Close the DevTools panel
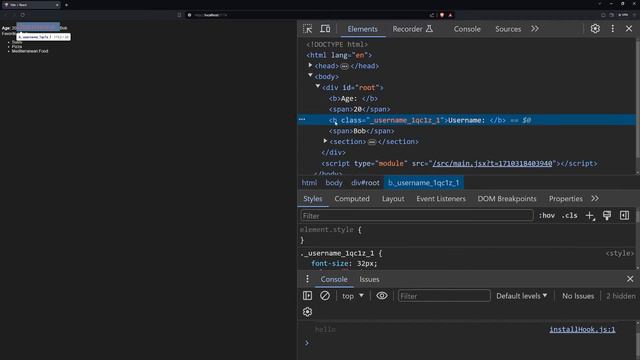The height and width of the screenshot is (360, 640). pyautogui.click(x=629, y=29)
